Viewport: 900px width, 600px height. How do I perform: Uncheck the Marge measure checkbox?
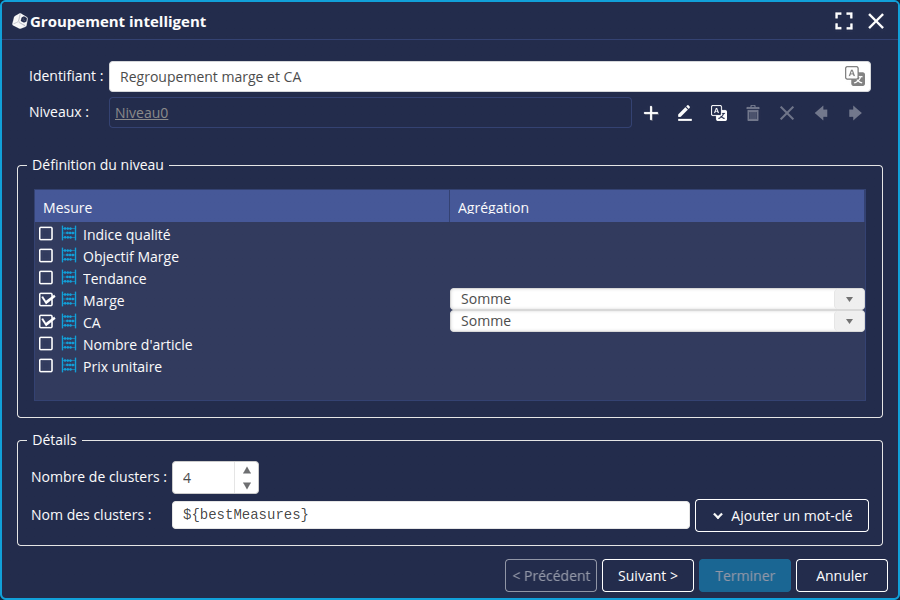coord(46,300)
